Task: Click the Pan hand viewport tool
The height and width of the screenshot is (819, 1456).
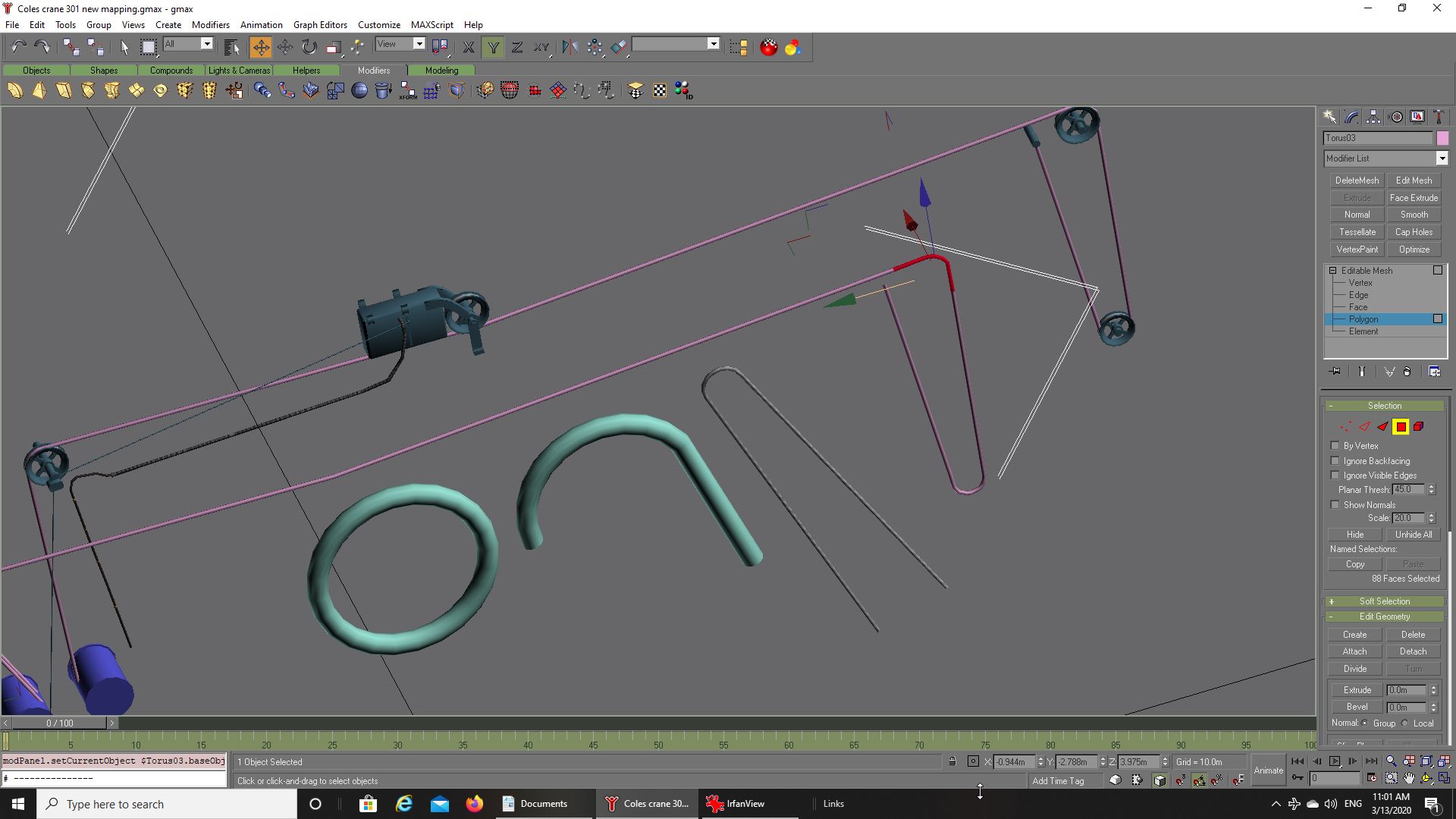Action: [1409, 778]
